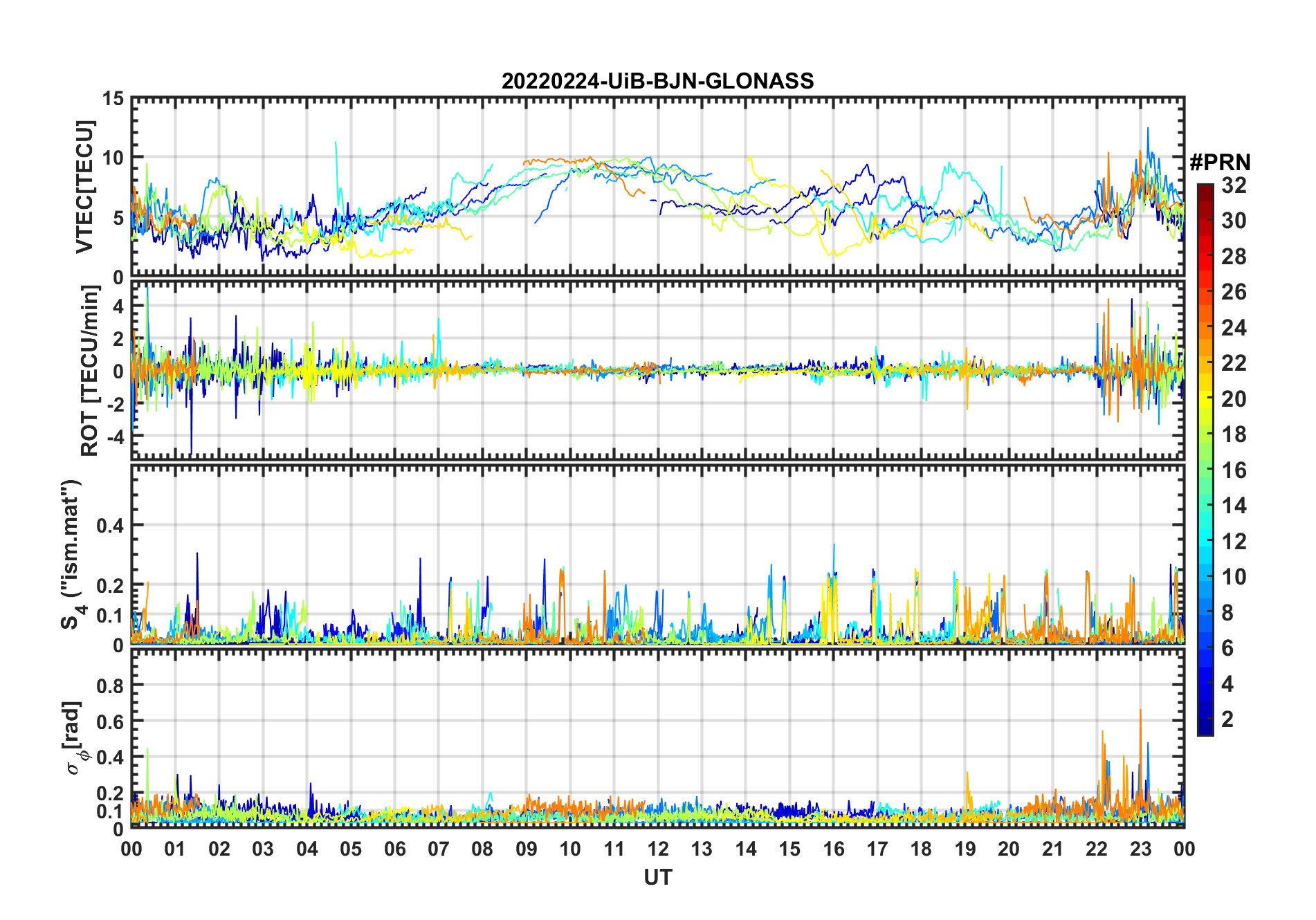Select the #PRN colorbar title
Image resolution: width=1316 pixels, height=920 pixels.
click(1220, 163)
